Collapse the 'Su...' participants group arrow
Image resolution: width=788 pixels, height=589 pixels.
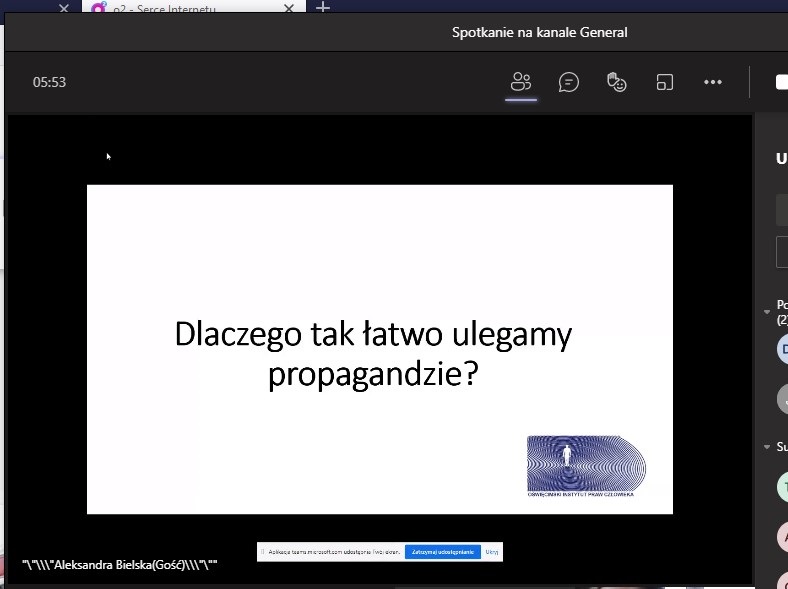768,447
